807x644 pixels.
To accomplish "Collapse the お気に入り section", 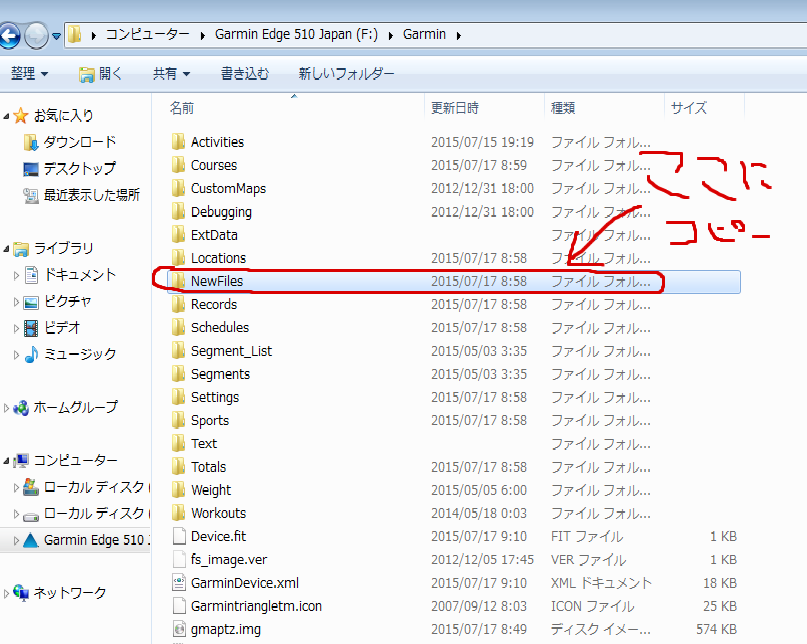I will click(6, 116).
